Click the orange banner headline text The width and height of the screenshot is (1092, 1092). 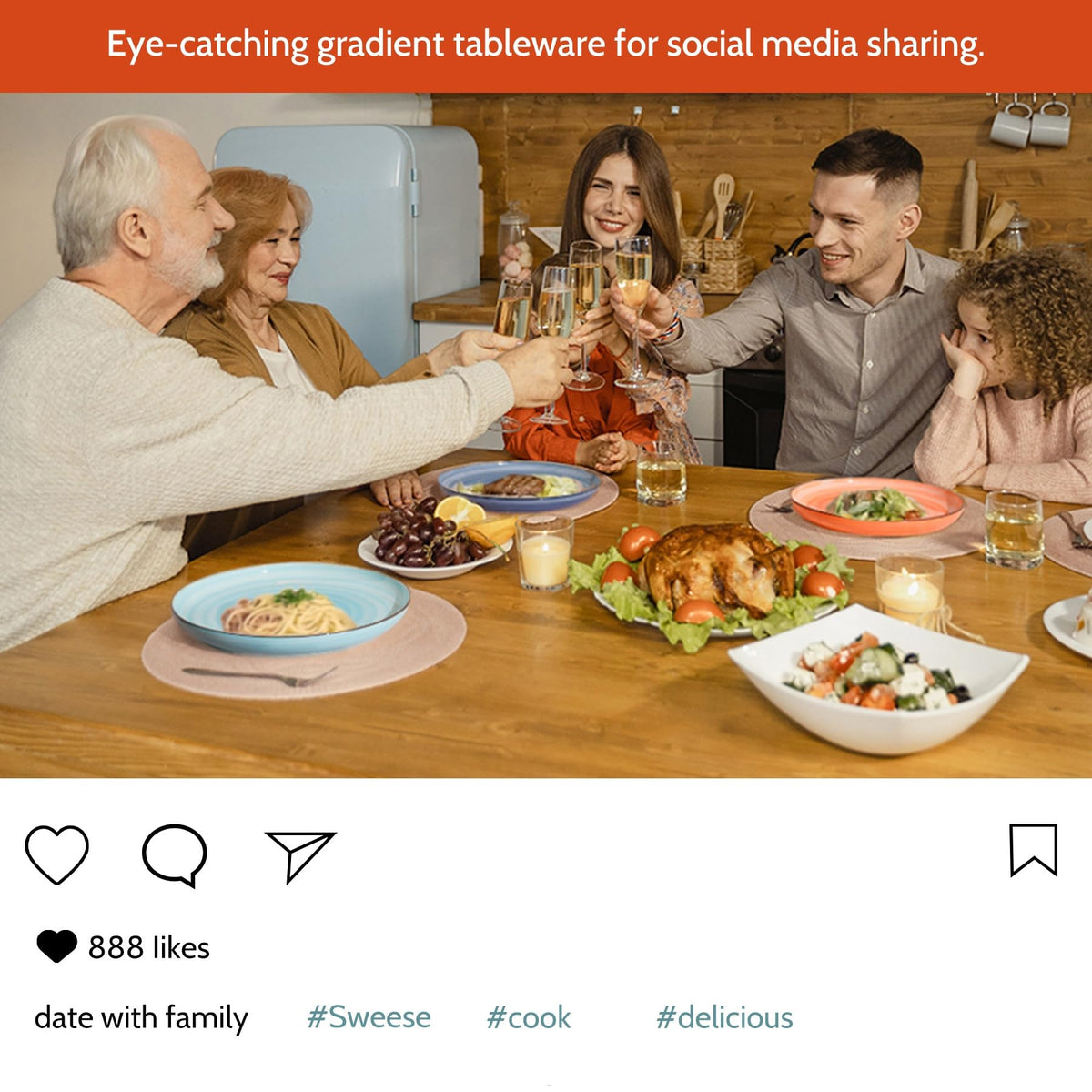pyautogui.click(x=545, y=45)
